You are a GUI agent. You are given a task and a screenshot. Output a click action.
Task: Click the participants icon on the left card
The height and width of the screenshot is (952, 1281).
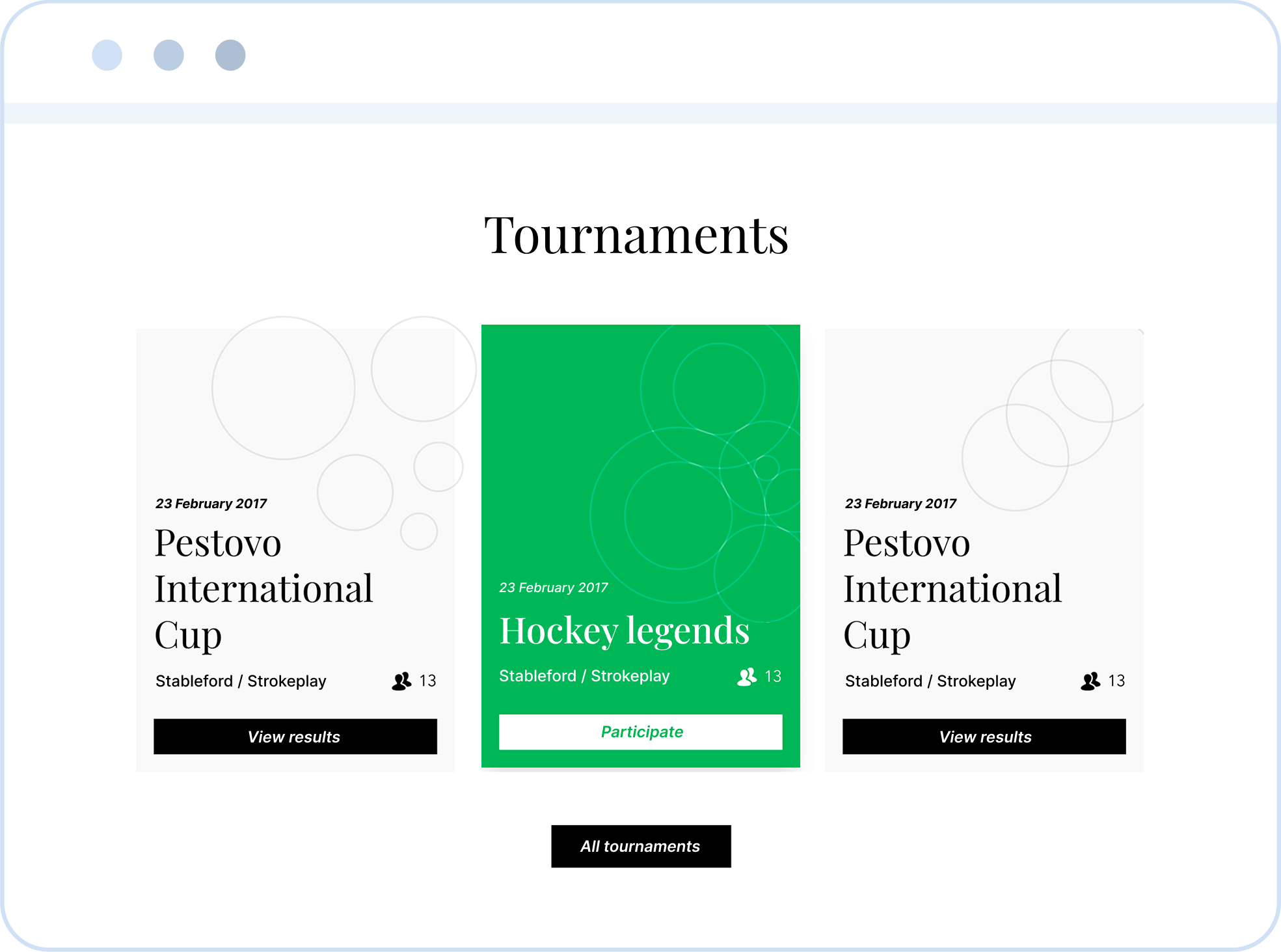[402, 681]
